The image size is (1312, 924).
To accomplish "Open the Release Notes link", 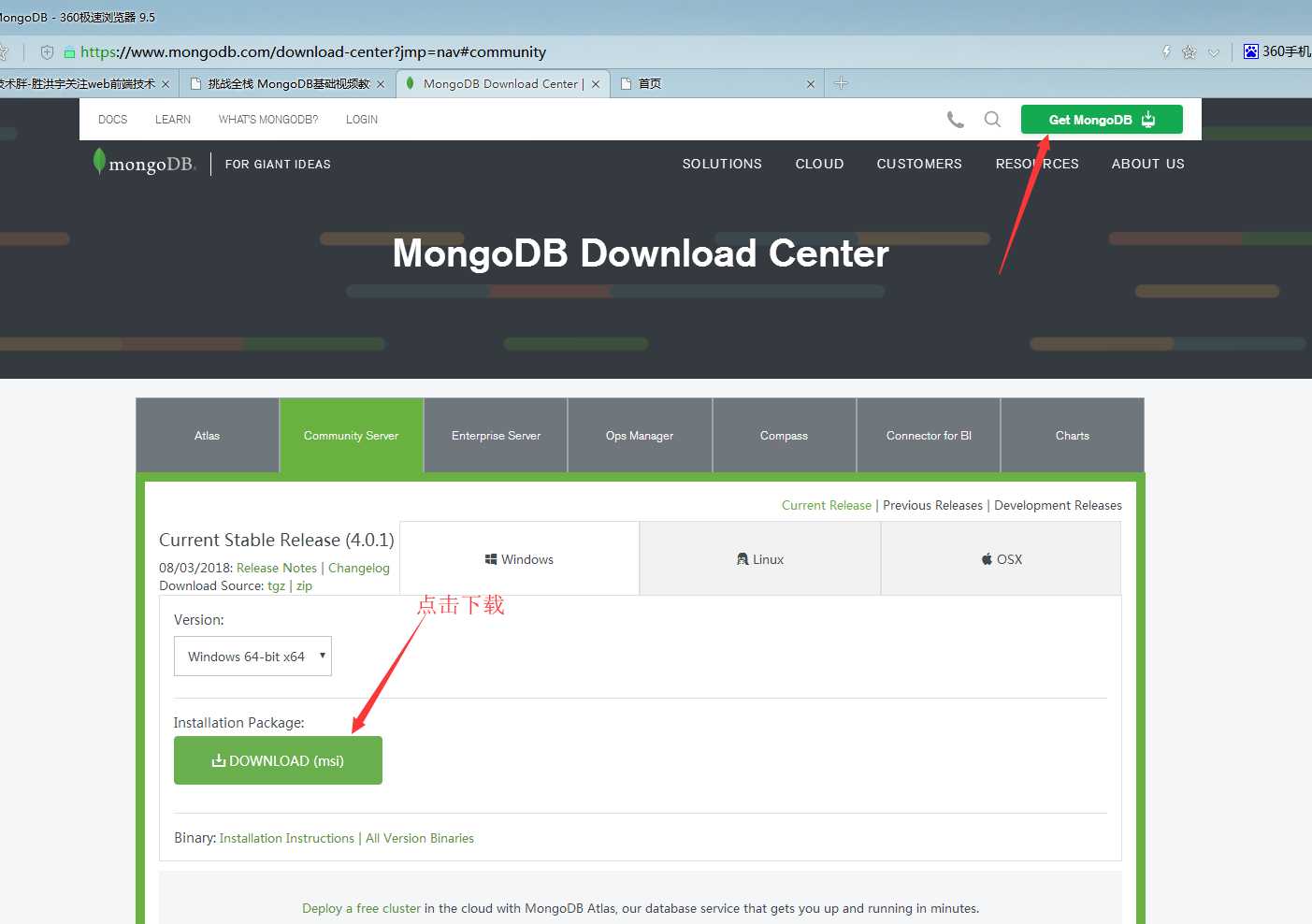I will point(277,568).
